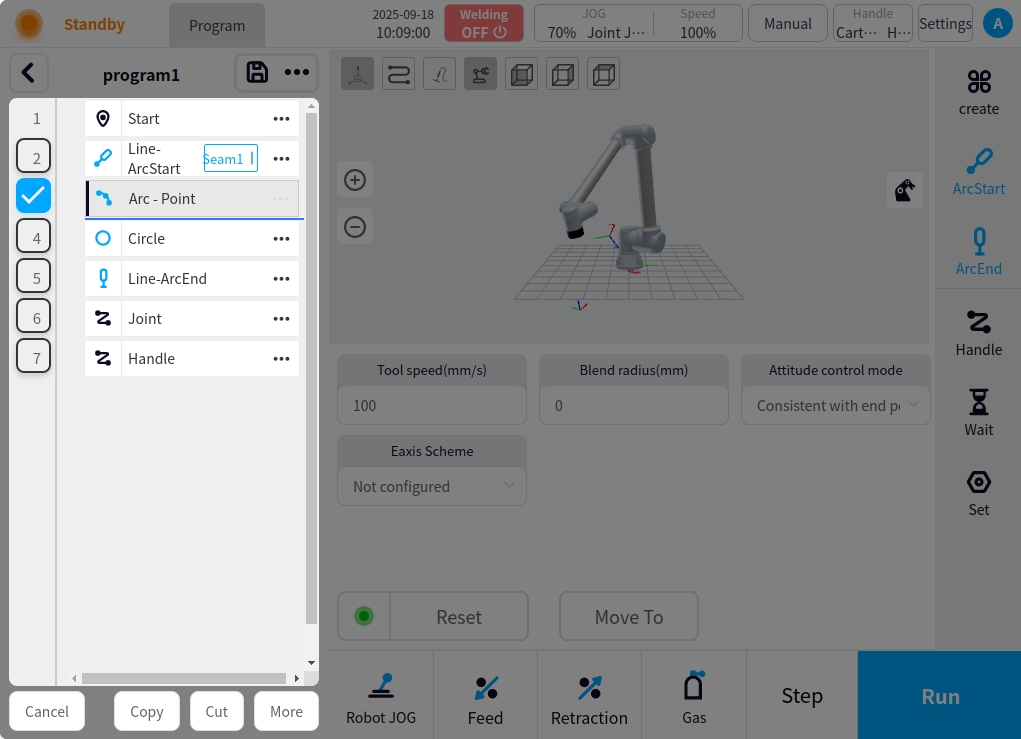Zoom out of the 3D robot view

(355, 227)
